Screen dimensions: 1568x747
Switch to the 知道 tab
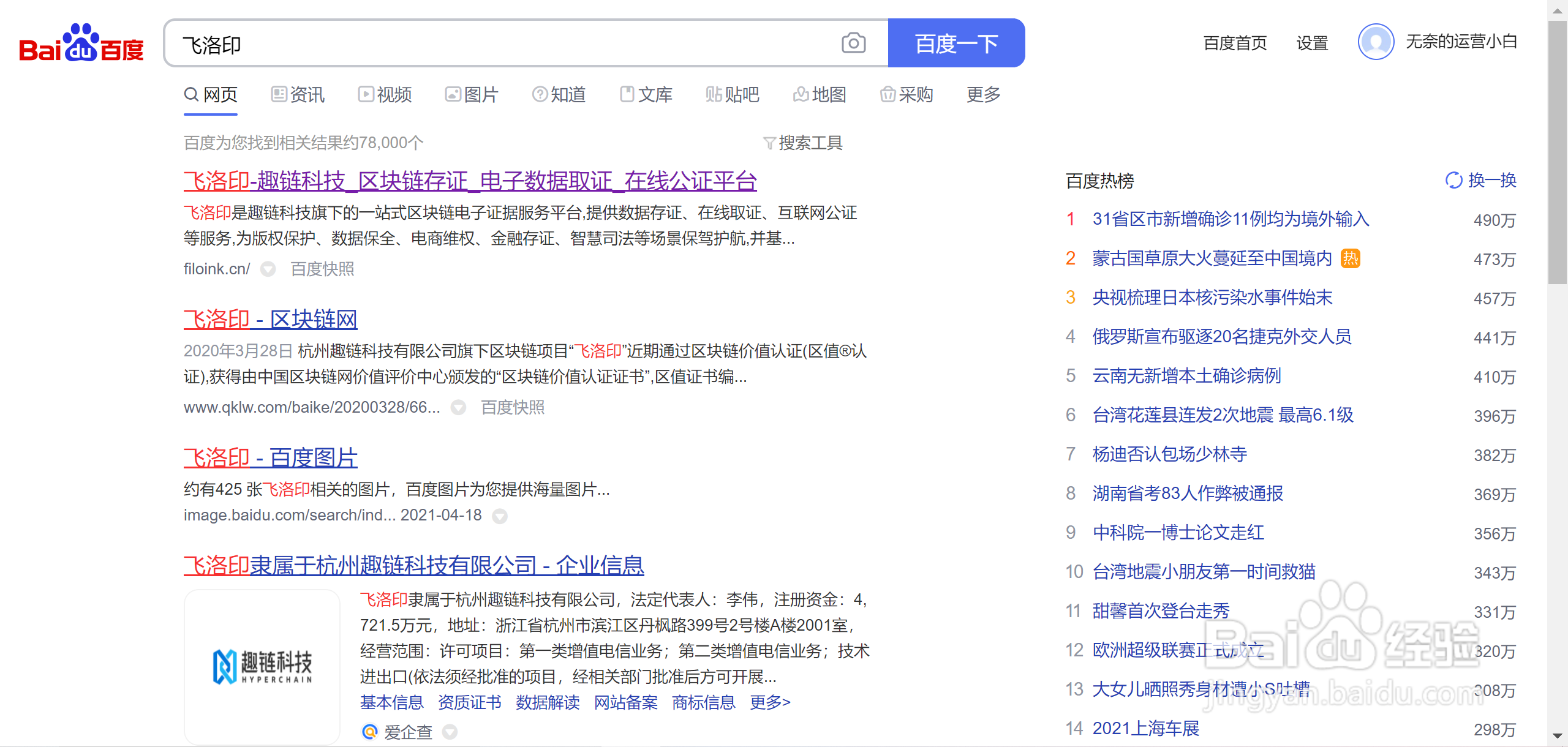click(559, 95)
